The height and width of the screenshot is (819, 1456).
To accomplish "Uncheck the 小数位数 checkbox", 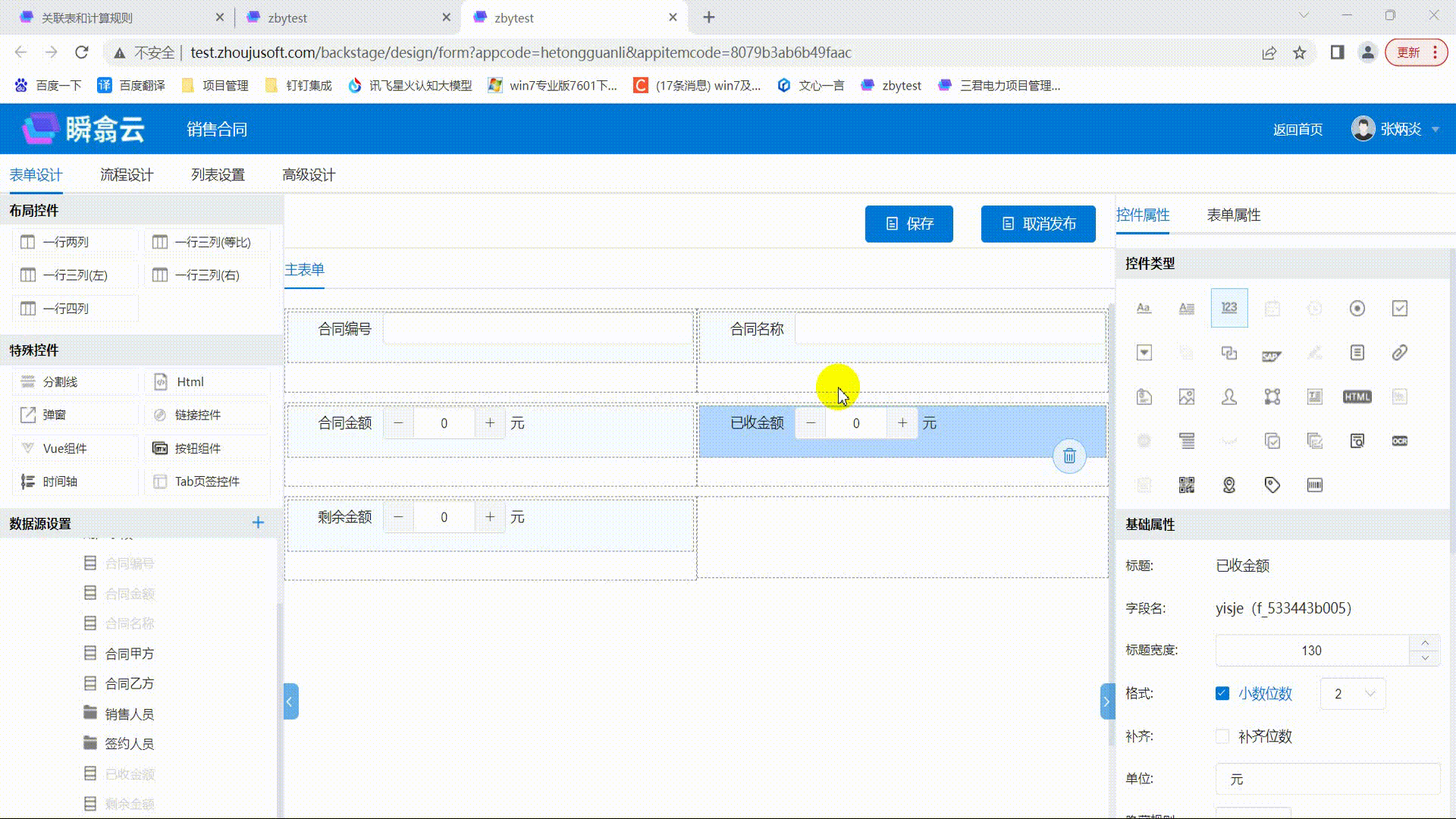I will coord(1222,693).
